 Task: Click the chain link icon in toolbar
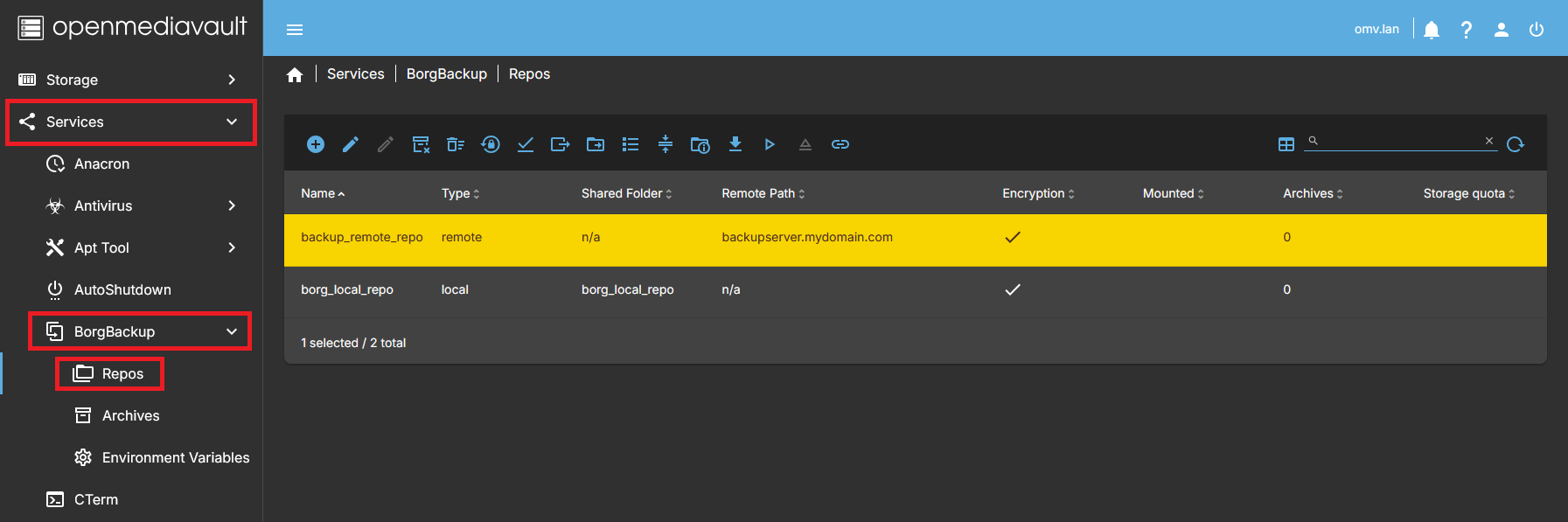click(840, 144)
